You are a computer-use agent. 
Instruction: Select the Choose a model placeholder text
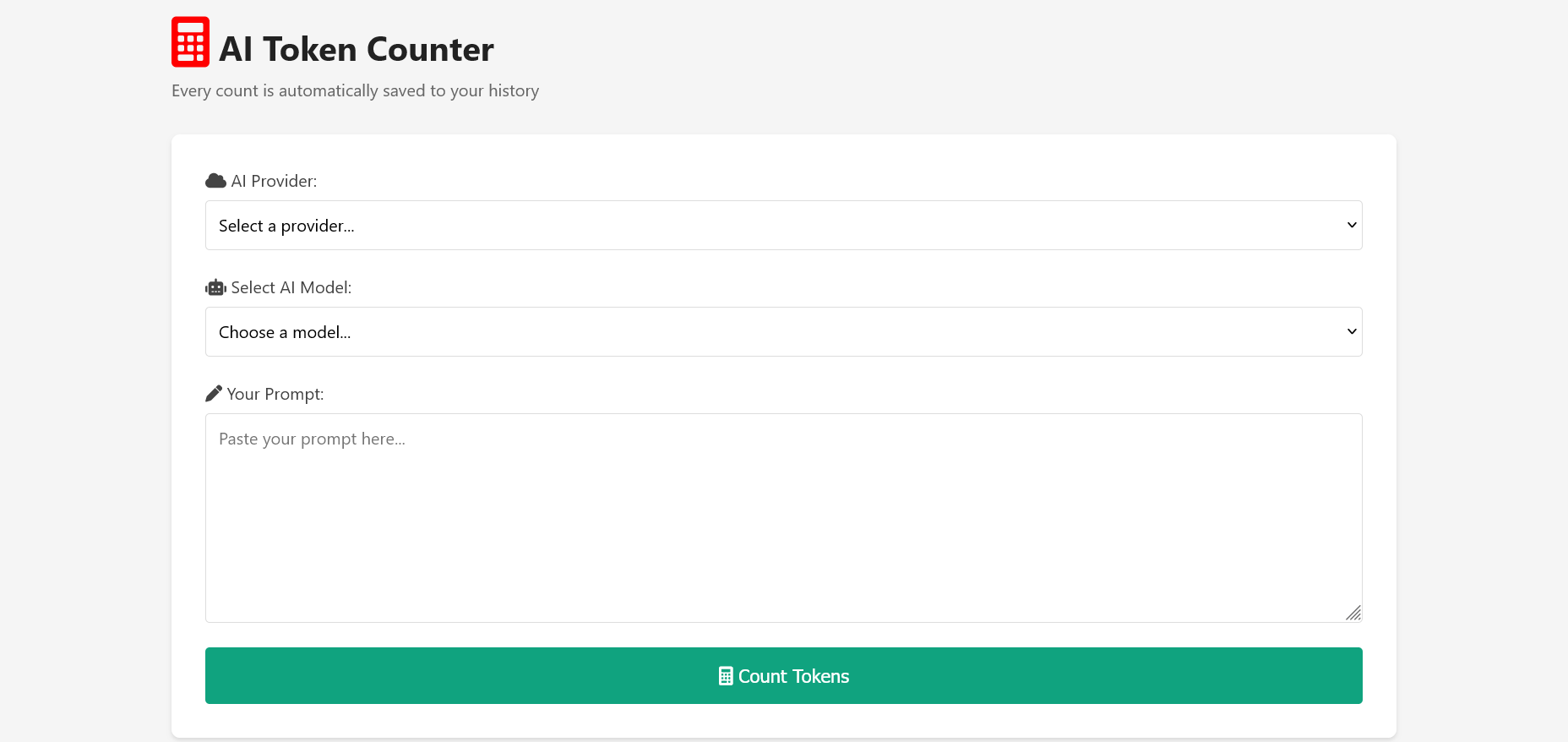285,331
